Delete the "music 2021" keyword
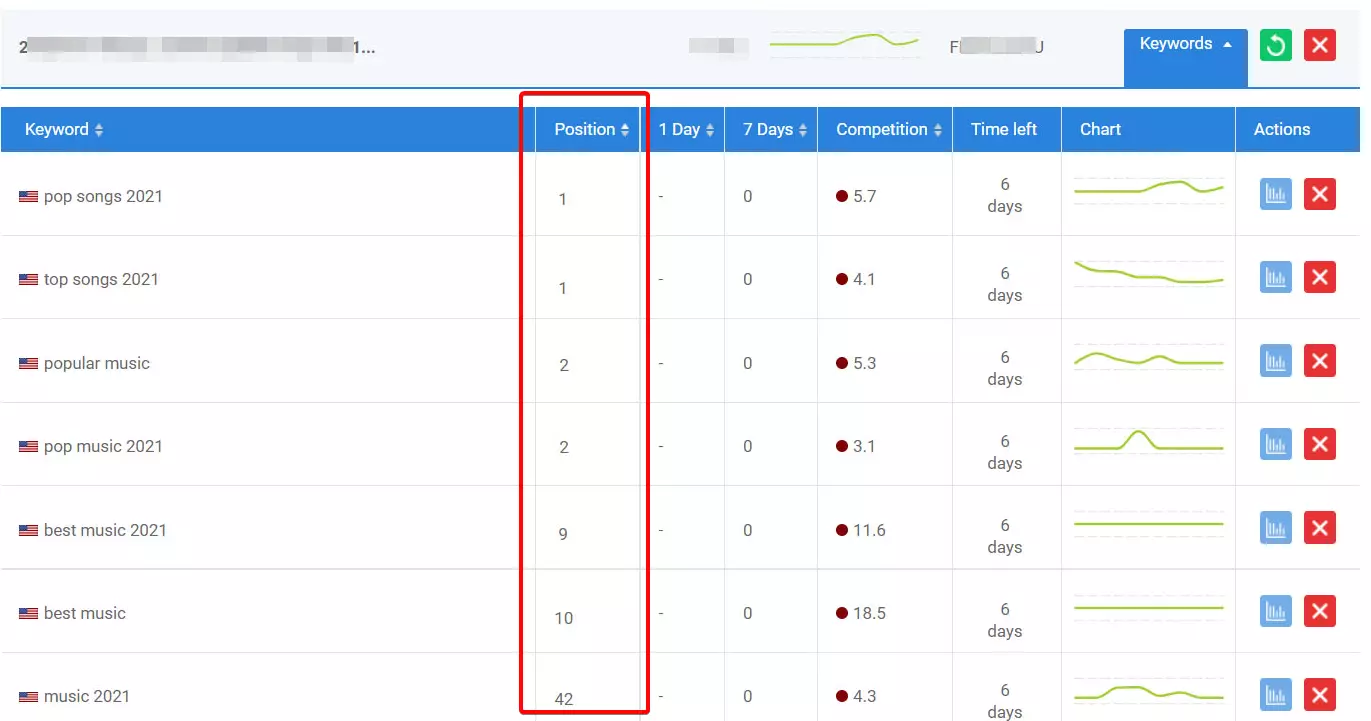This screenshot has height=721, width=1371. [x=1320, y=695]
